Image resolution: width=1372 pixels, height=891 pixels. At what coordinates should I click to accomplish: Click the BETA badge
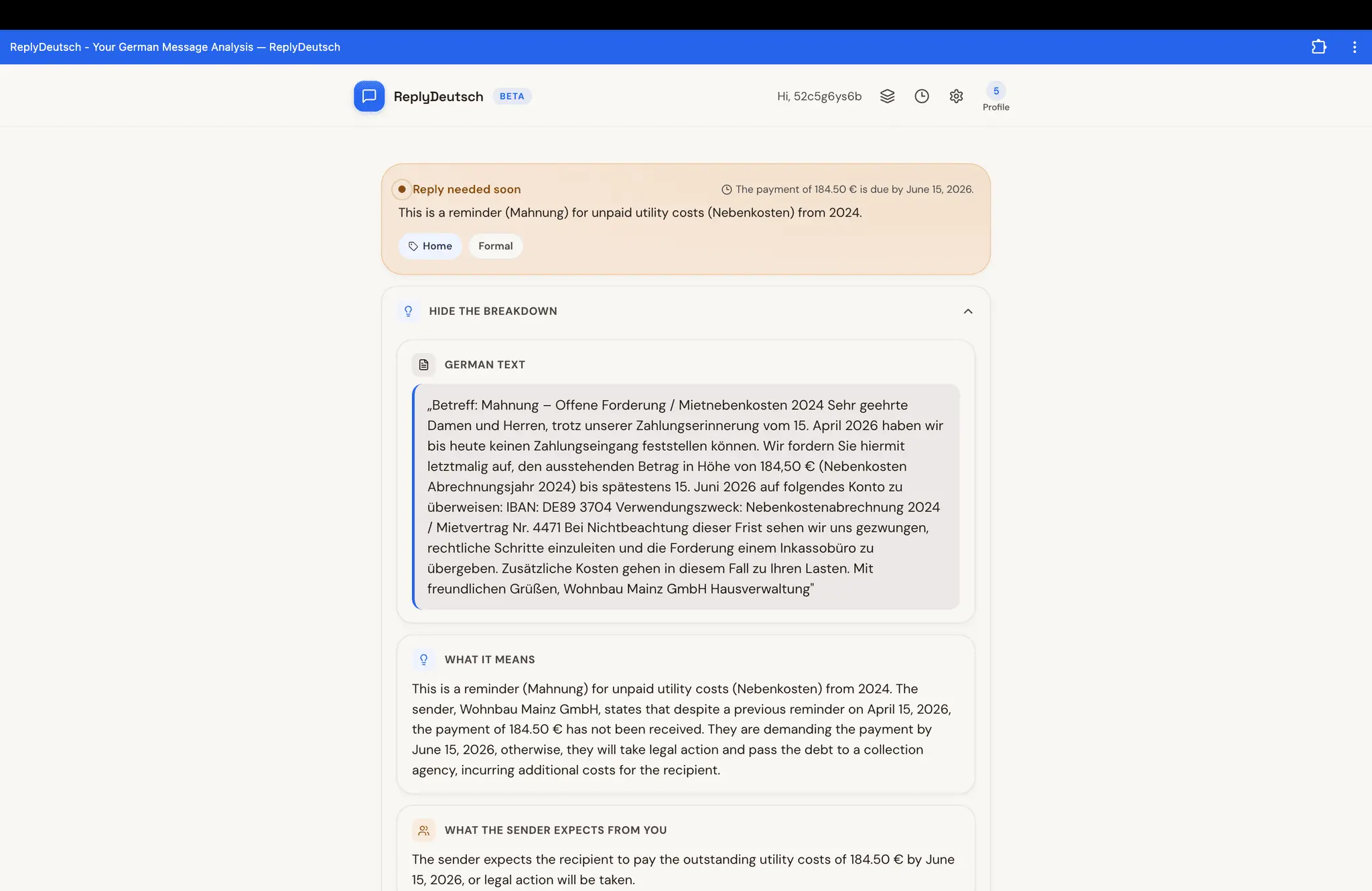click(512, 96)
